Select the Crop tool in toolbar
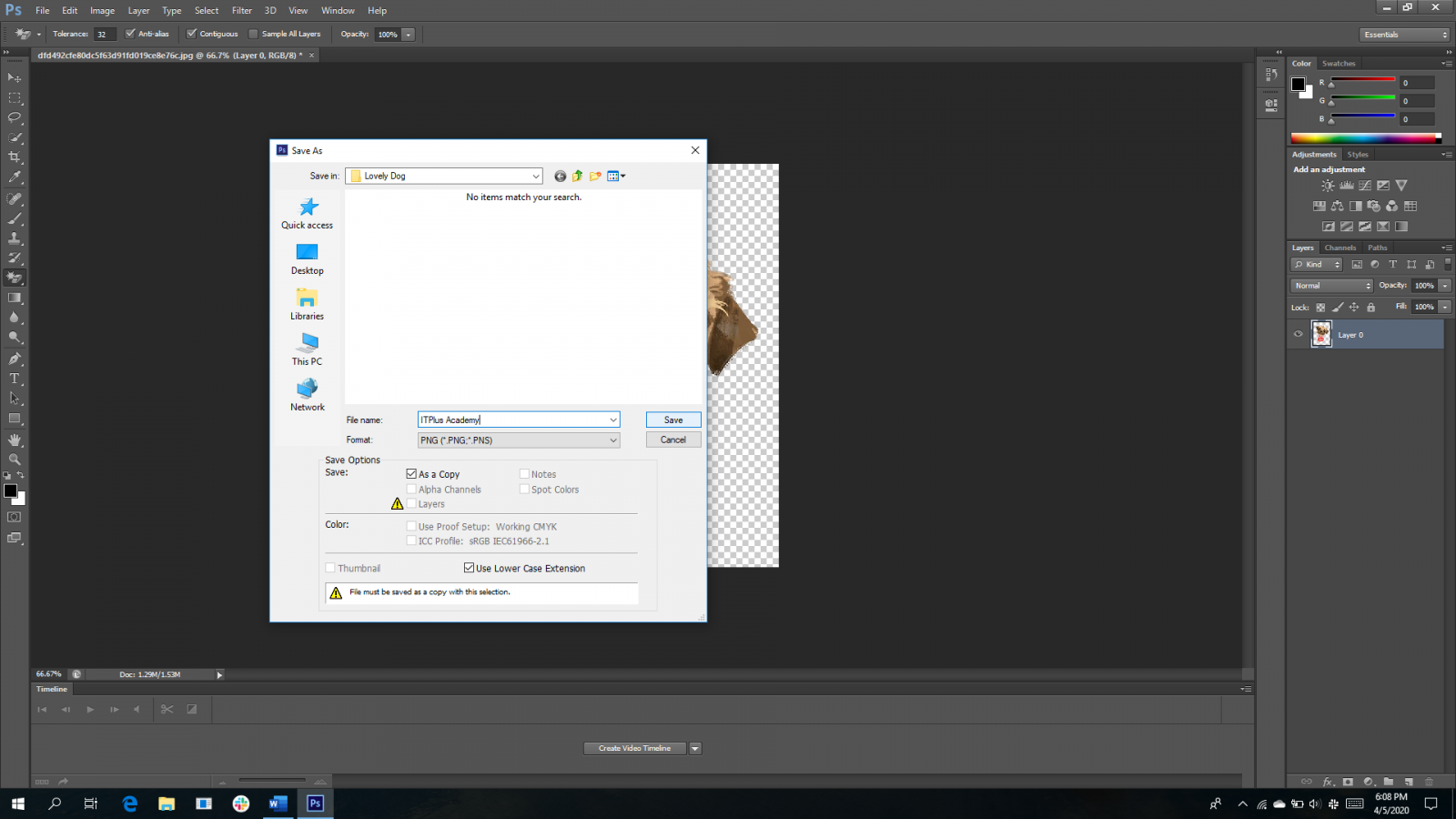Image resolution: width=1456 pixels, height=819 pixels. [x=15, y=157]
